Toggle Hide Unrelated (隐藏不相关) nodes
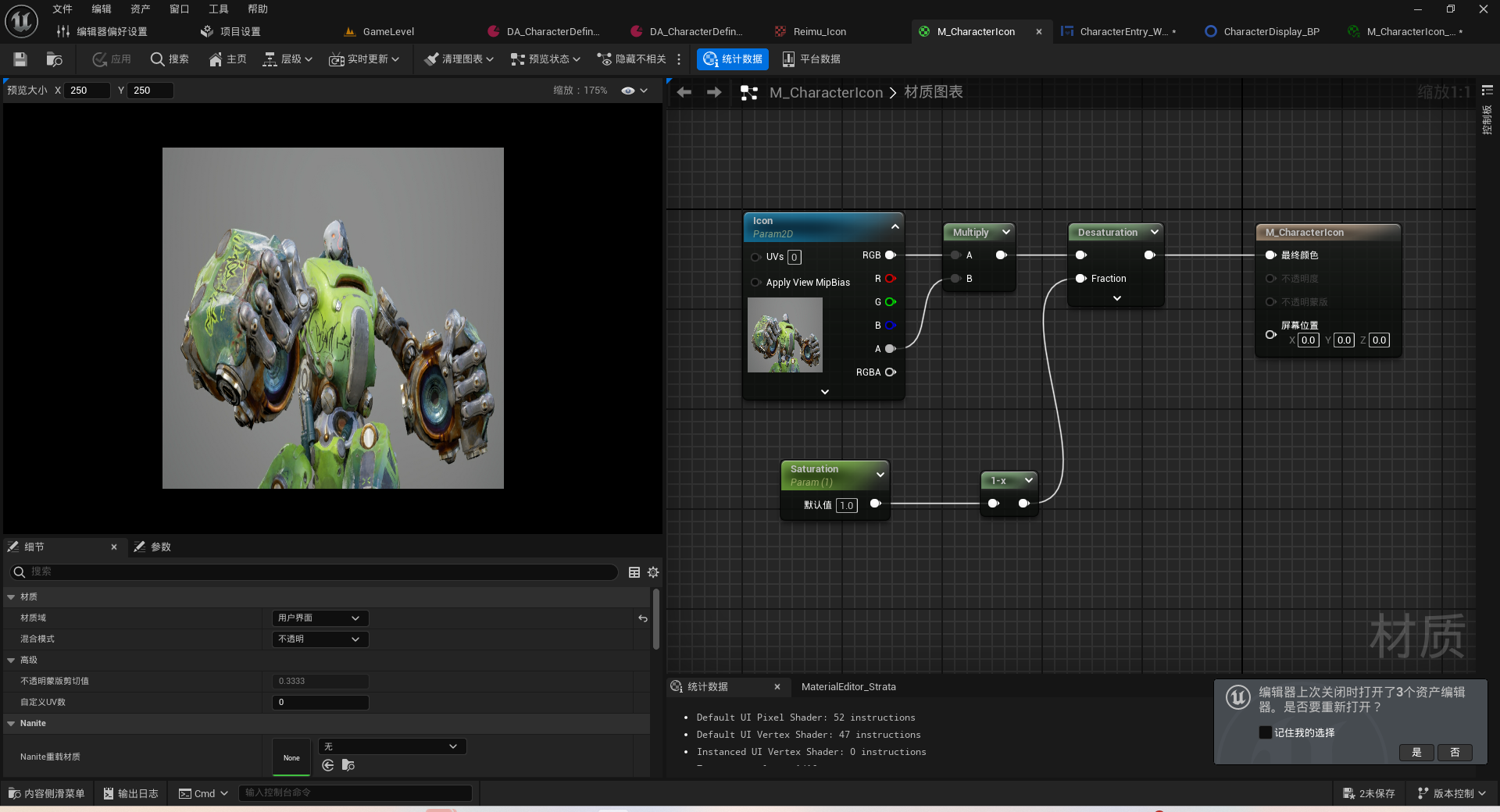 coord(631,59)
